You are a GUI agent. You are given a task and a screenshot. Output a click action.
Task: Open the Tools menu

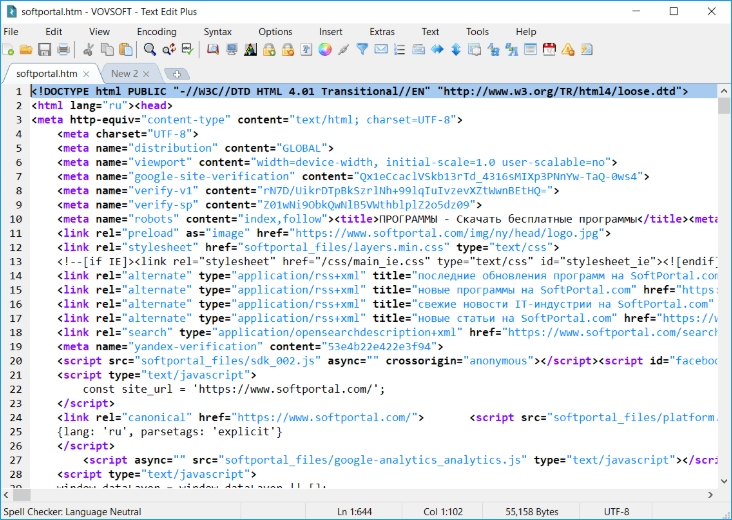tap(477, 32)
